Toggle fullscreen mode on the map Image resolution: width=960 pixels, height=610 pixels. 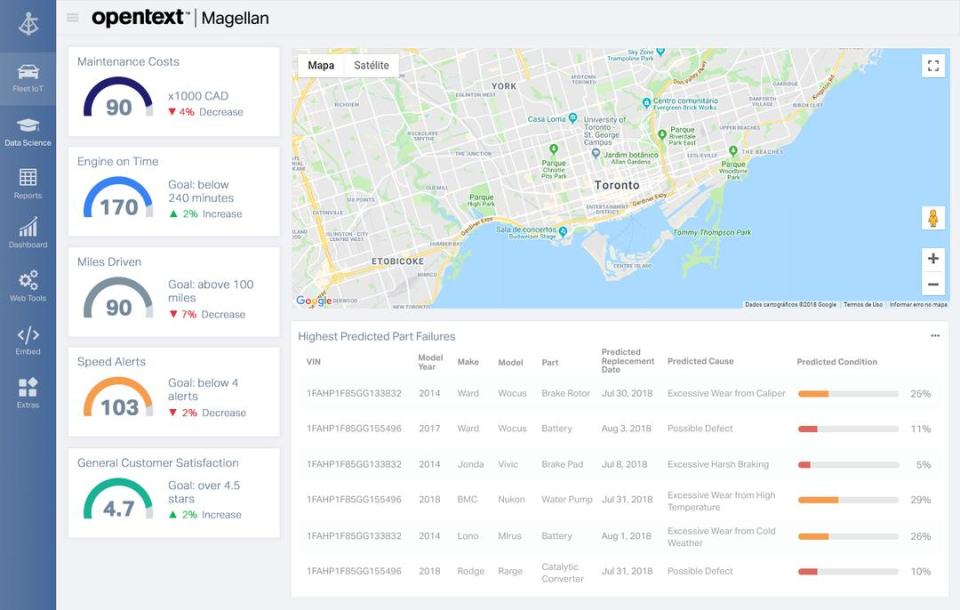click(x=933, y=65)
